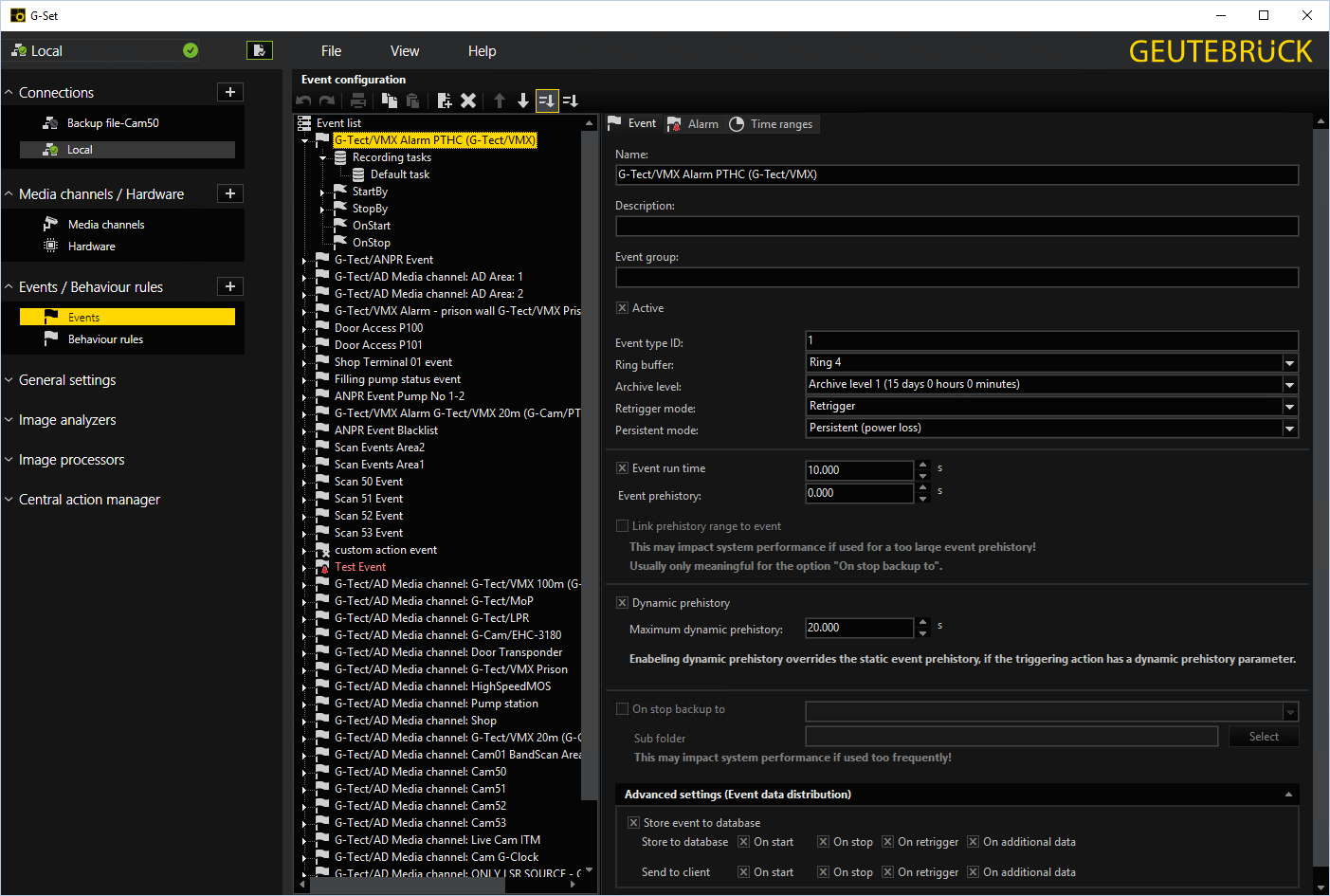Open the File menu
This screenshot has height=896, width=1330.
331,51
